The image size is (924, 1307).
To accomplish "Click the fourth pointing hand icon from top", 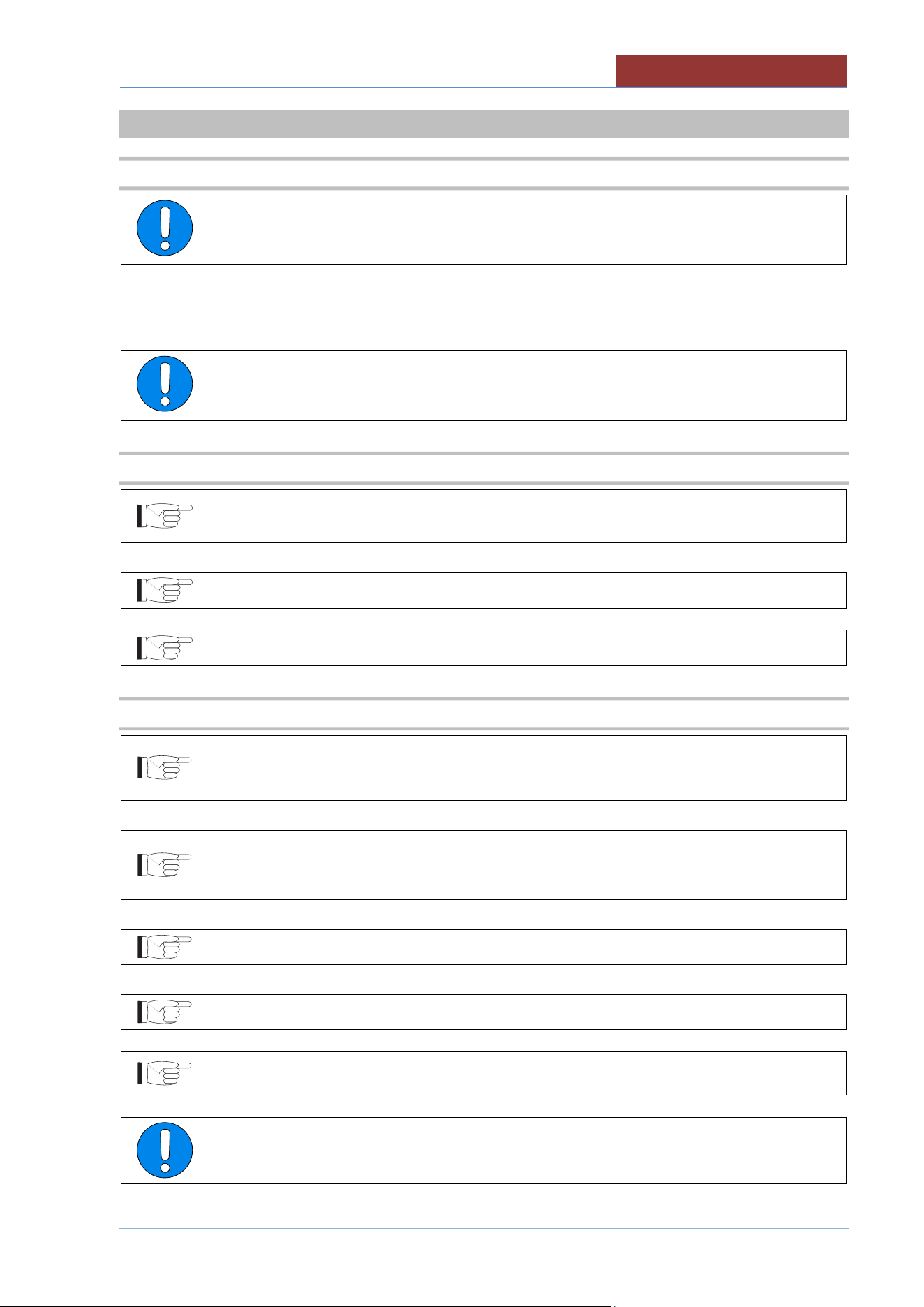I will point(164,767).
